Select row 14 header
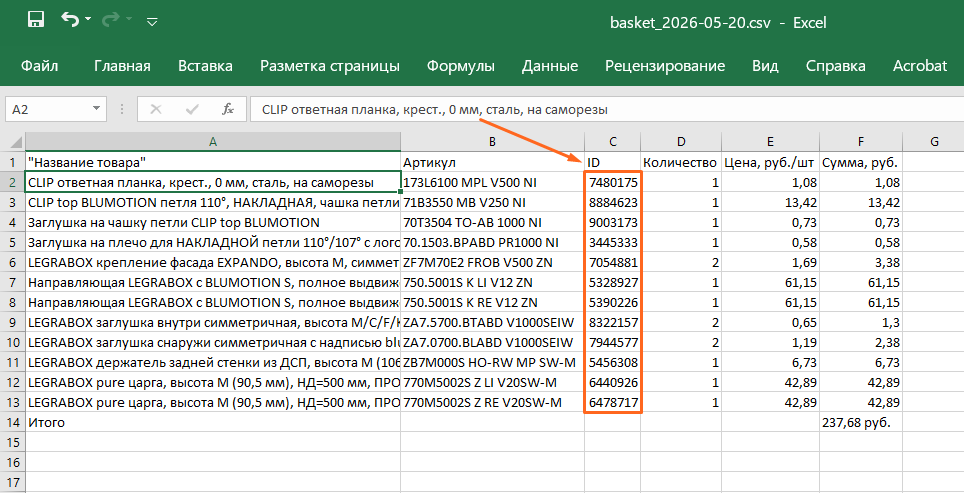The image size is (964, 493). pos(12,422)
